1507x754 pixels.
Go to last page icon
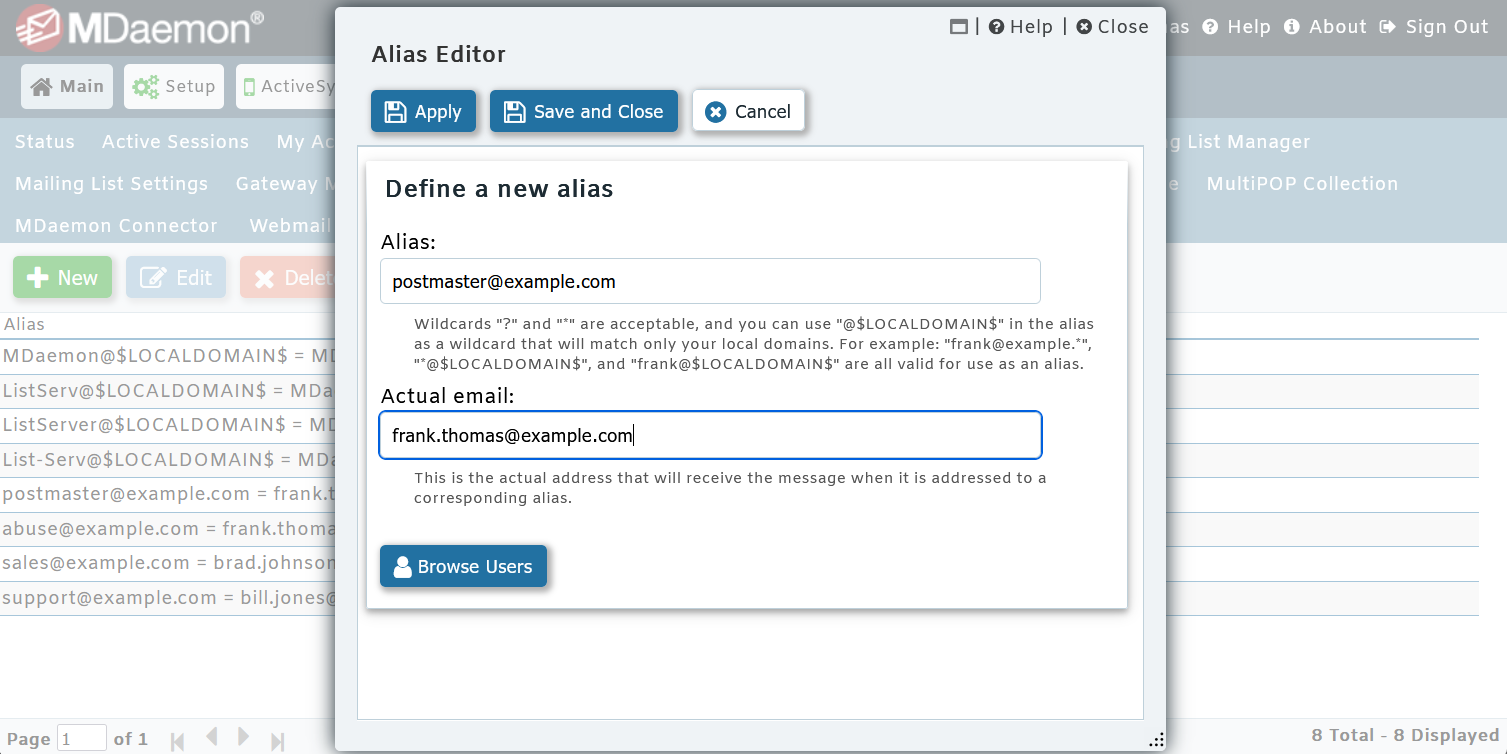(x=278, y=741)
